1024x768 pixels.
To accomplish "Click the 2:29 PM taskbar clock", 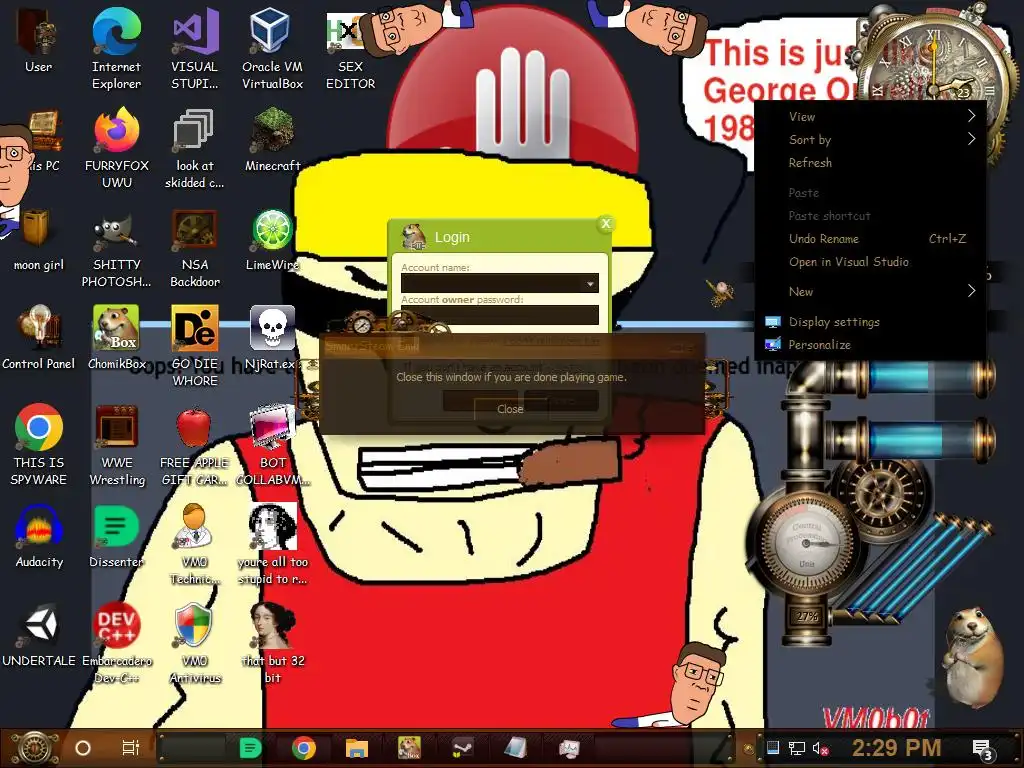I will click(896, 748).
